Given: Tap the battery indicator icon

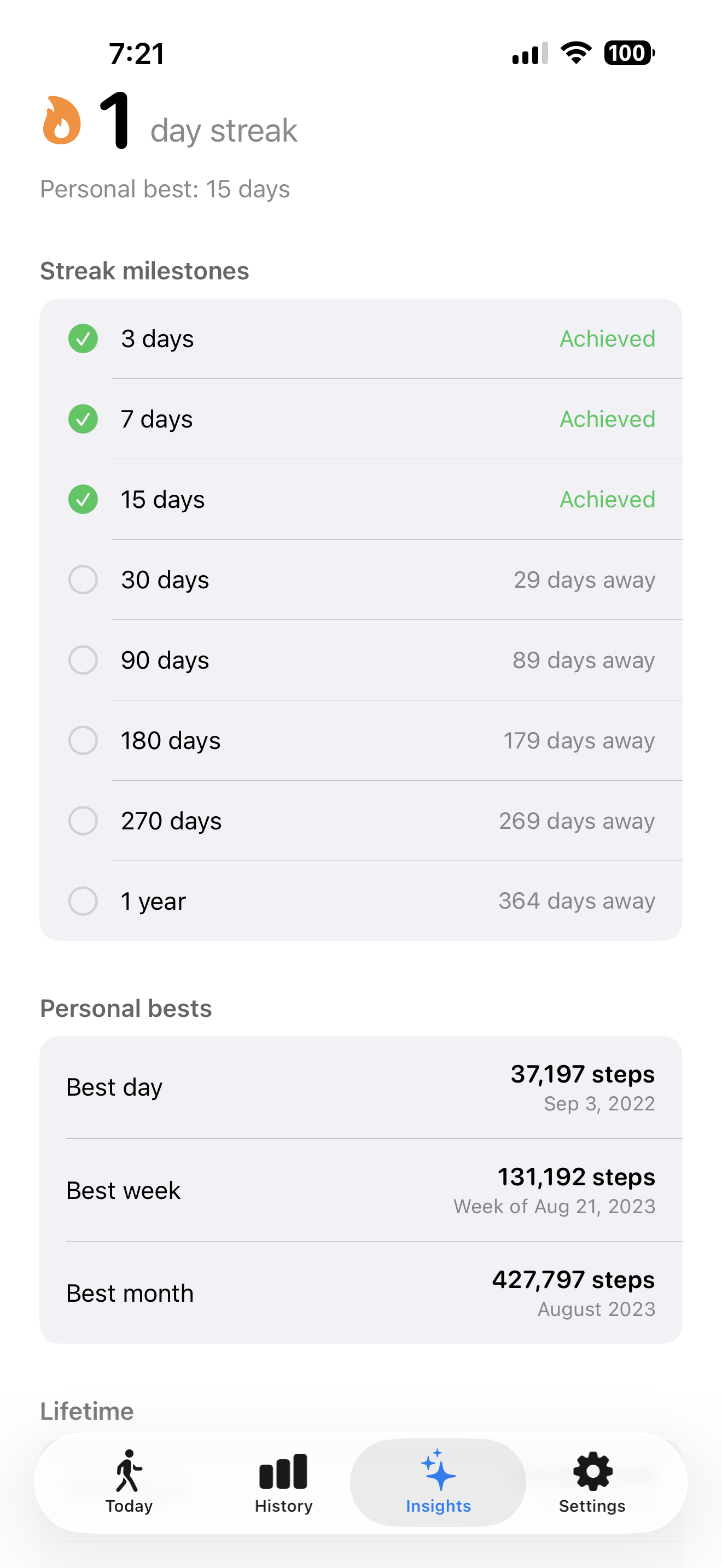Looking at the screenshot, I should pyautogui.click(x=629, y=53).
